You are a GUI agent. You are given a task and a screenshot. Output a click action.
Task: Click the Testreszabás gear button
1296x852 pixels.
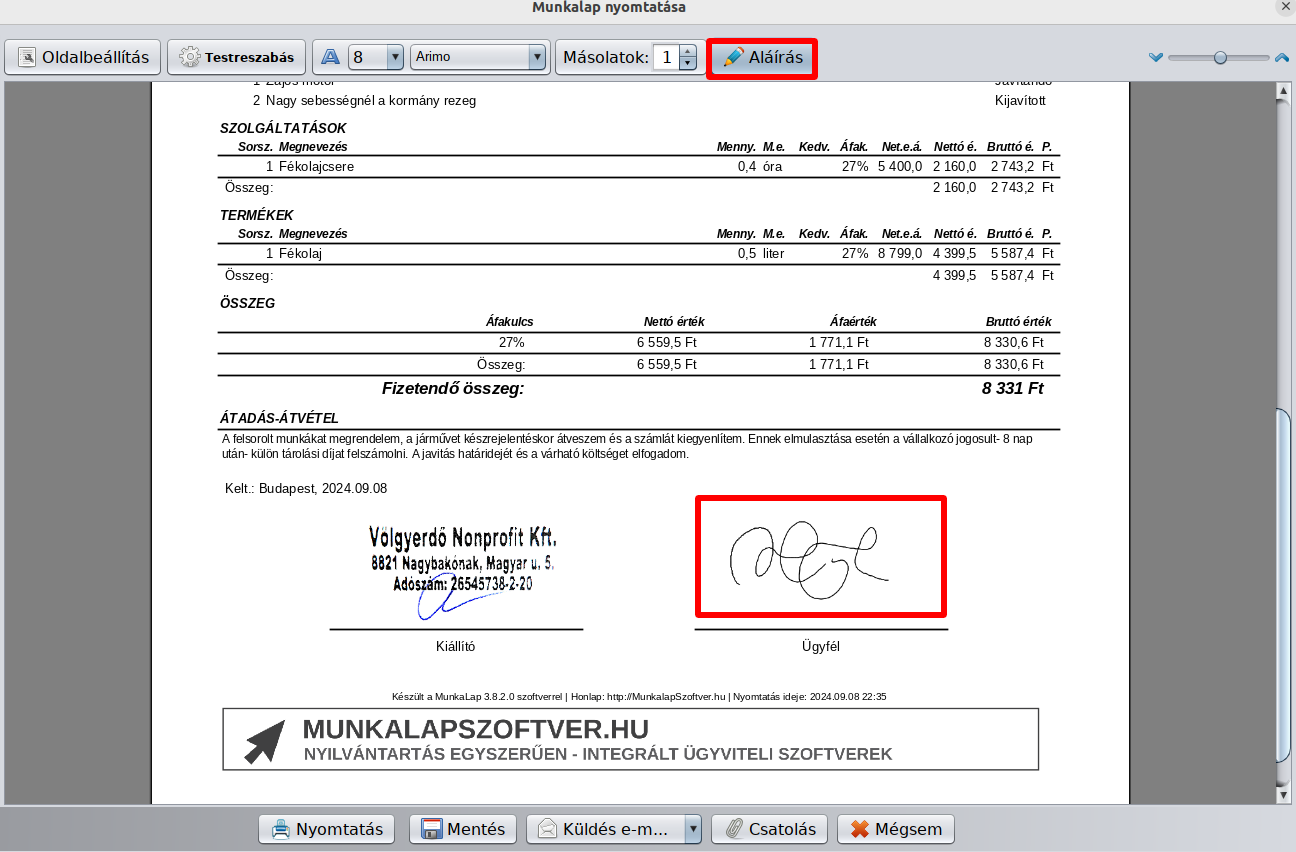(x=236, y=58)
